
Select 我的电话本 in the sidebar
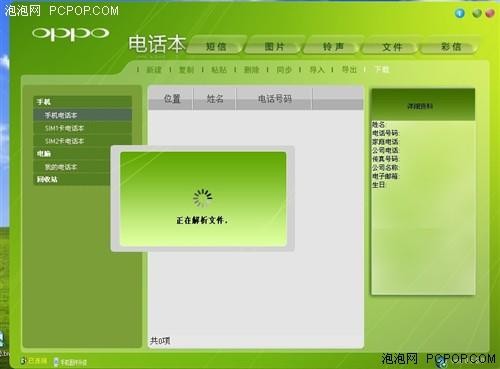72,167
